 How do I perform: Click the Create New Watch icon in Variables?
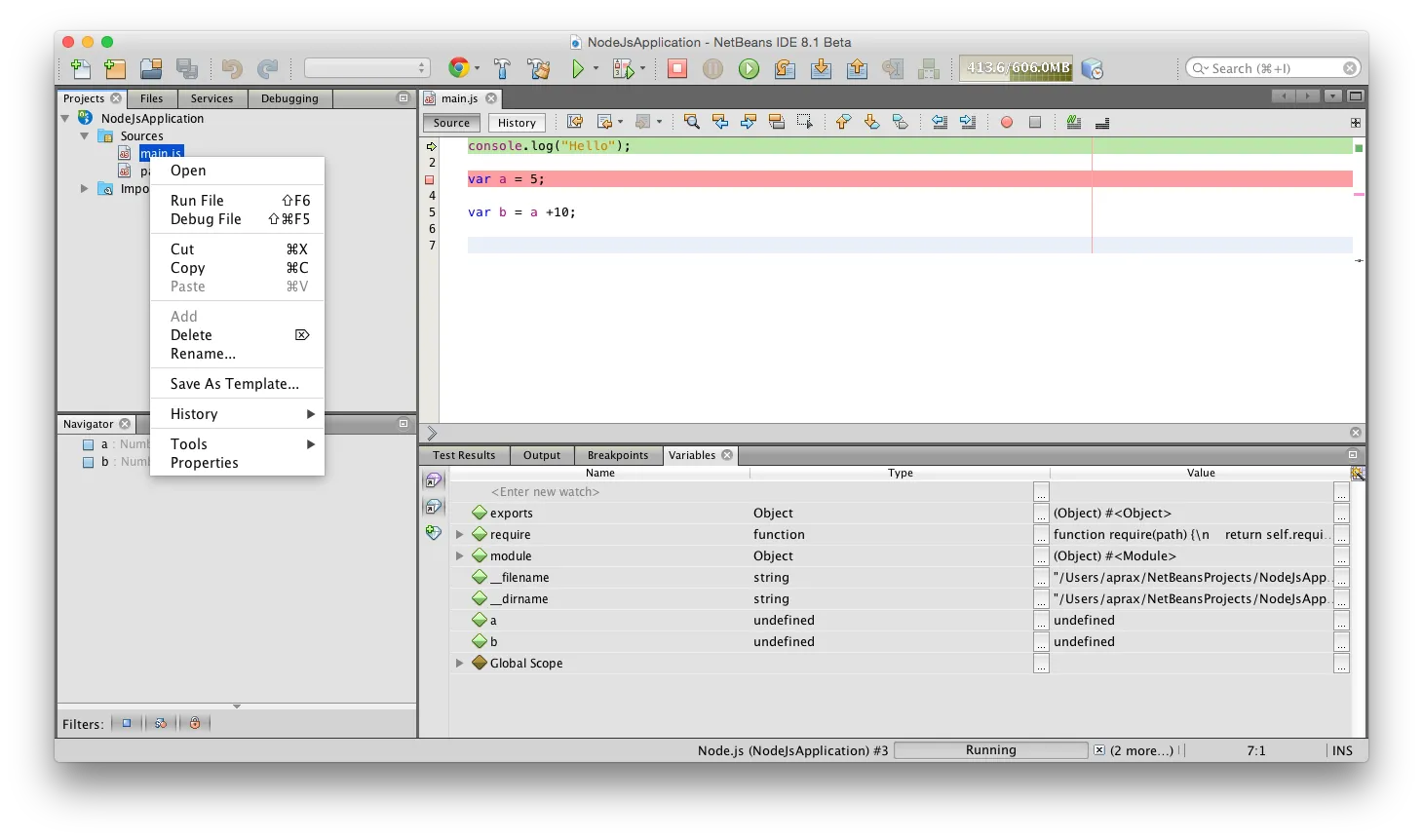(x=434, y=532)
